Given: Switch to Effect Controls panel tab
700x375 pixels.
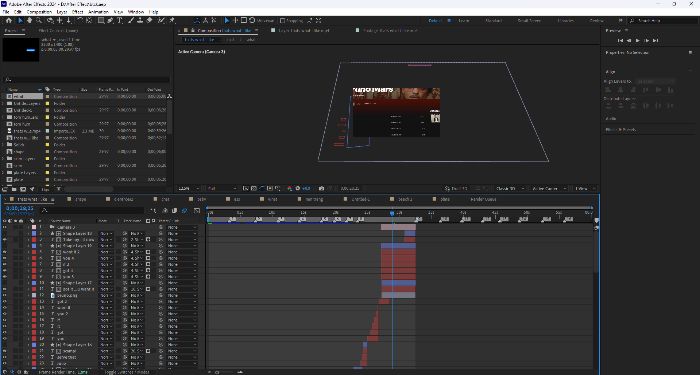Looking at the screenshot, I should [x=58, y=30].
